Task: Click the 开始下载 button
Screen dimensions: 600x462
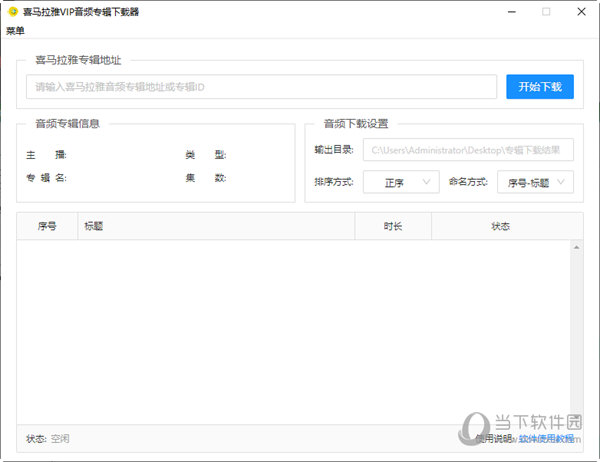Action: click(540, 87)
